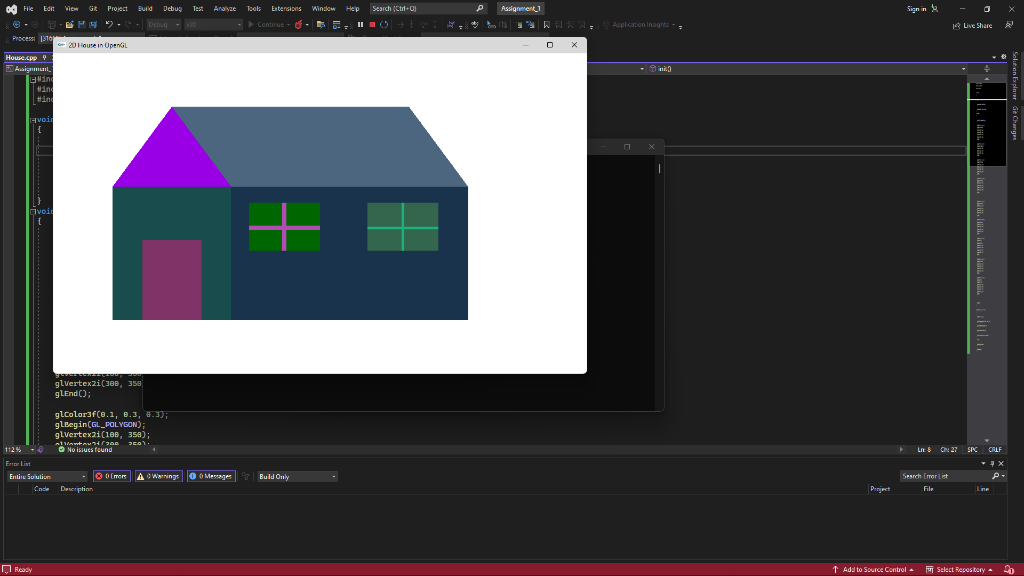Adjust the 112% editor zoom control

click(18, 450)
